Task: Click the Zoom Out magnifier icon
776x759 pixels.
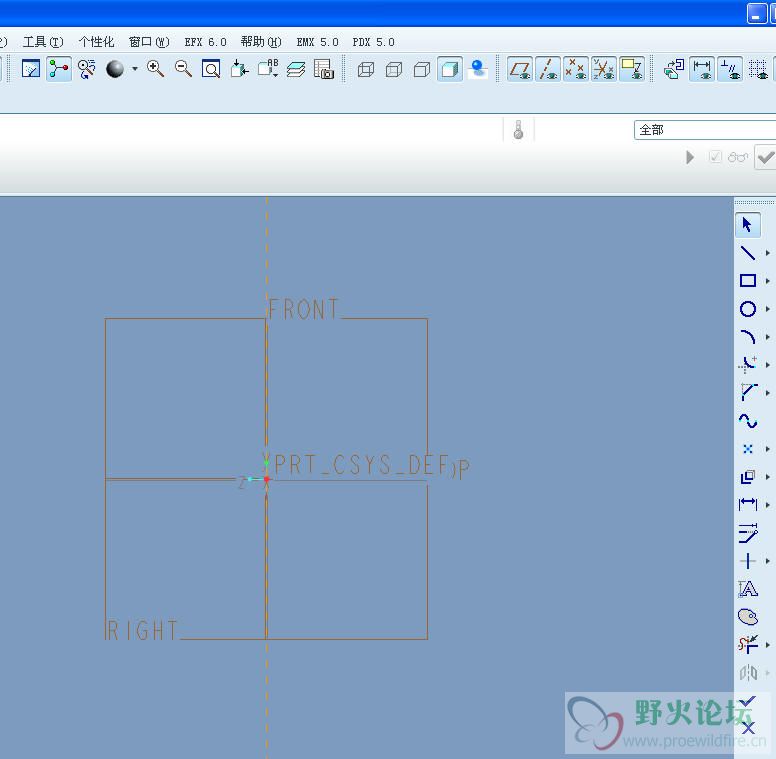Action: 183,69
